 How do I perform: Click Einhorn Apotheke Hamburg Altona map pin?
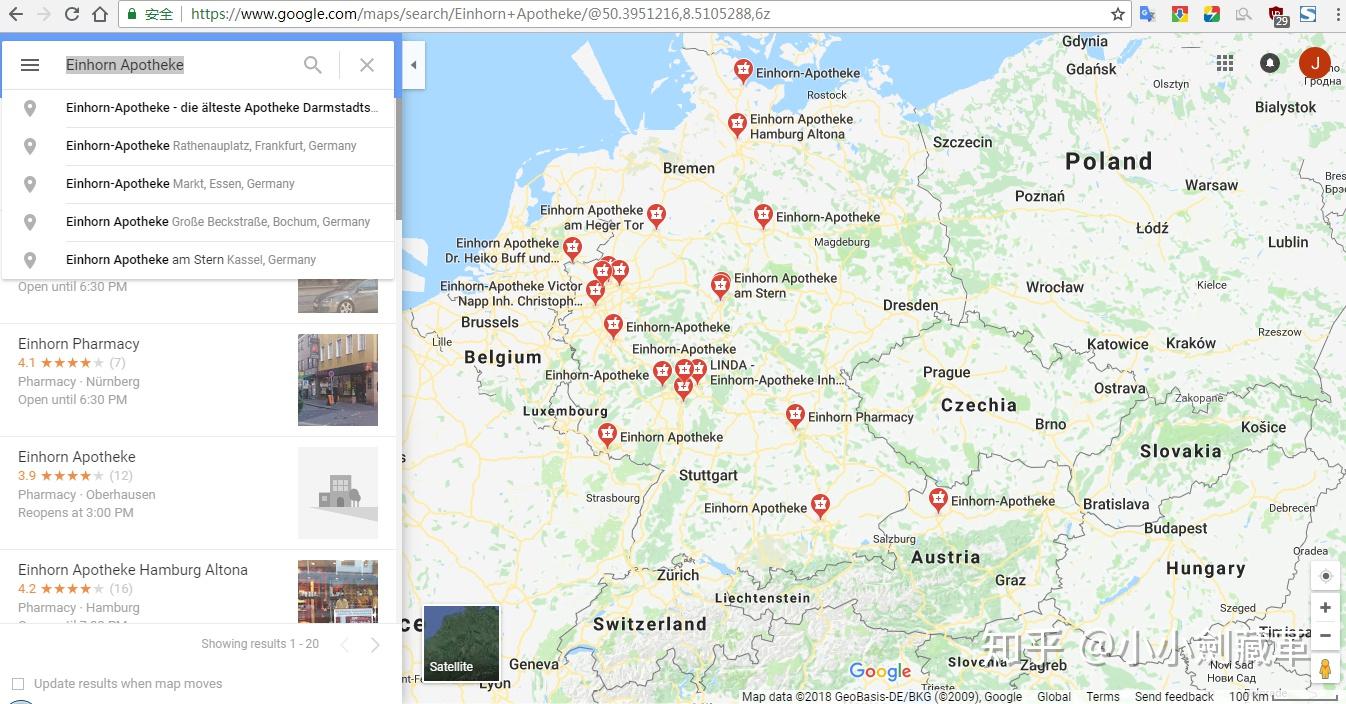(x=737, y=125)
